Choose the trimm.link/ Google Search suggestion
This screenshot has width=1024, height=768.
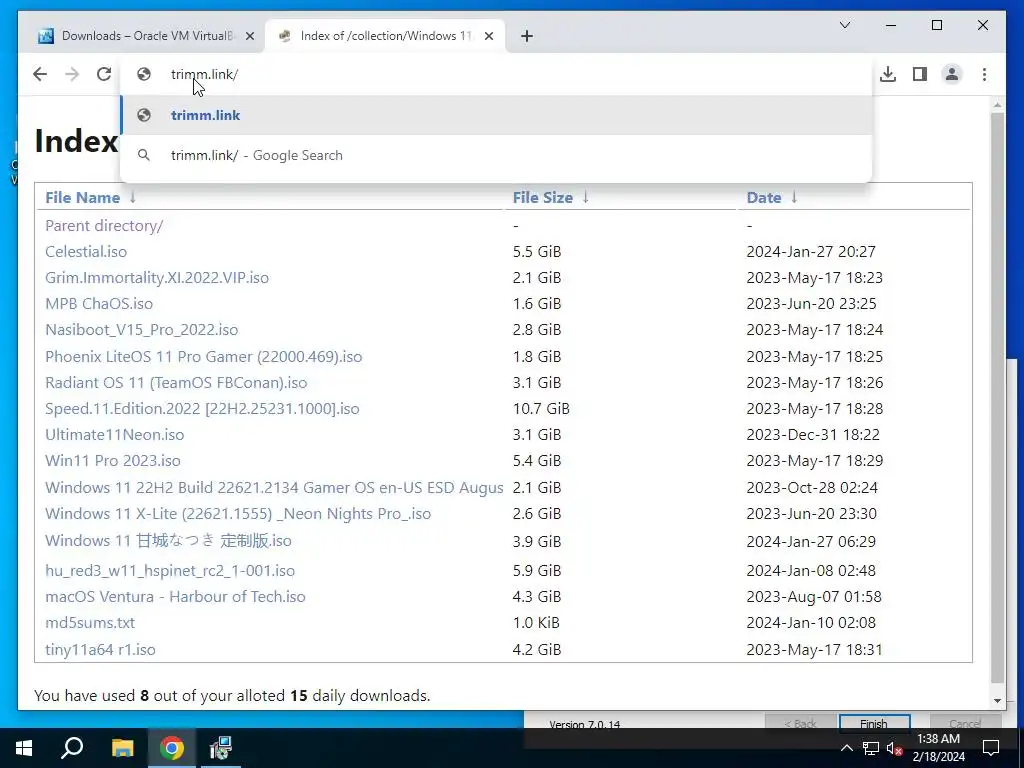(x=496, y=155)
